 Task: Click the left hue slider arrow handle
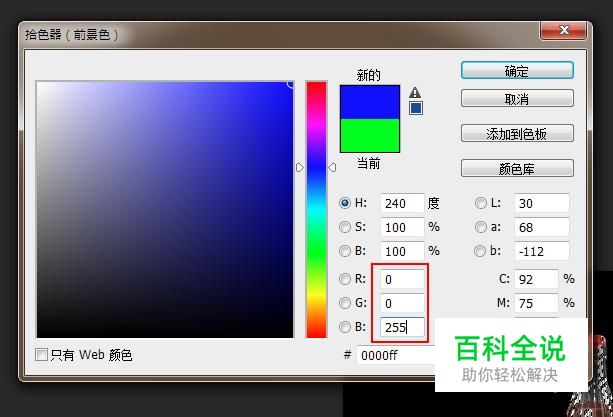coord(299,168)
